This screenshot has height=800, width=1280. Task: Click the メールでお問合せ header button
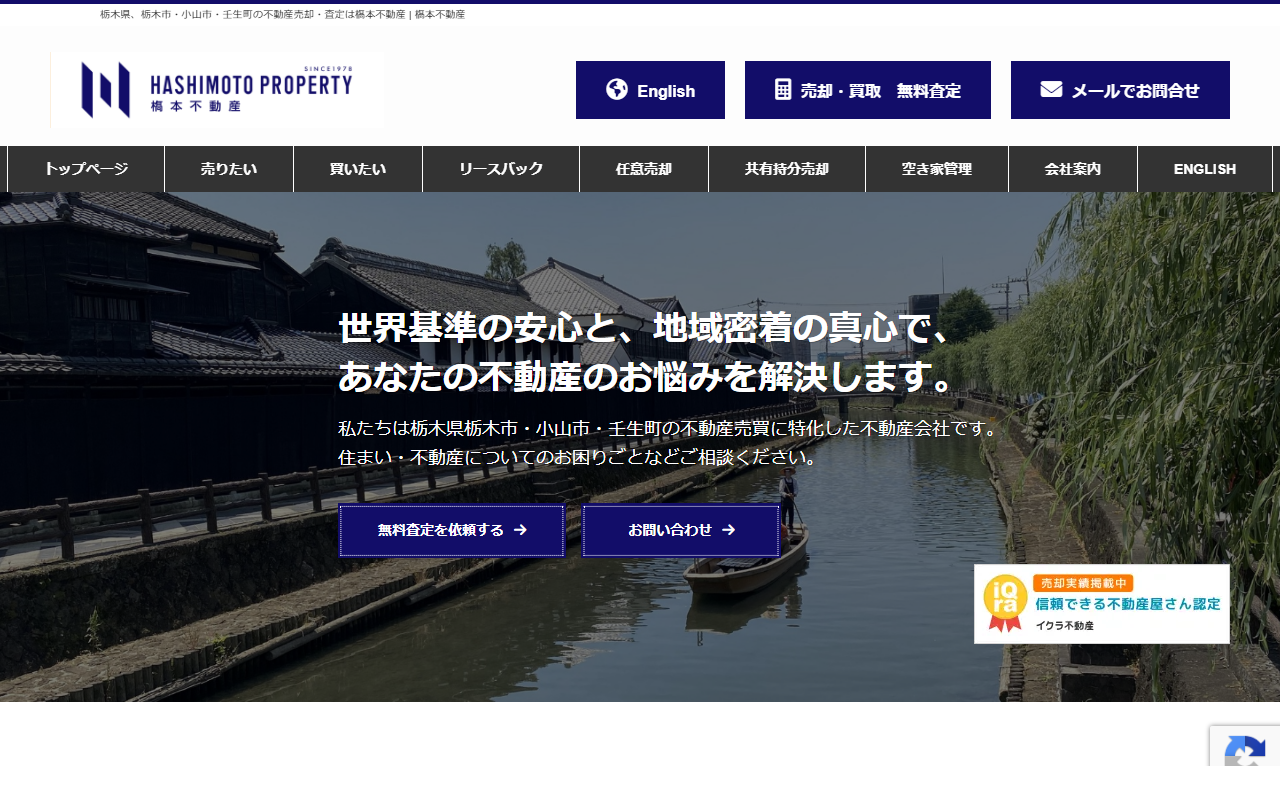tap(1120, 90)
